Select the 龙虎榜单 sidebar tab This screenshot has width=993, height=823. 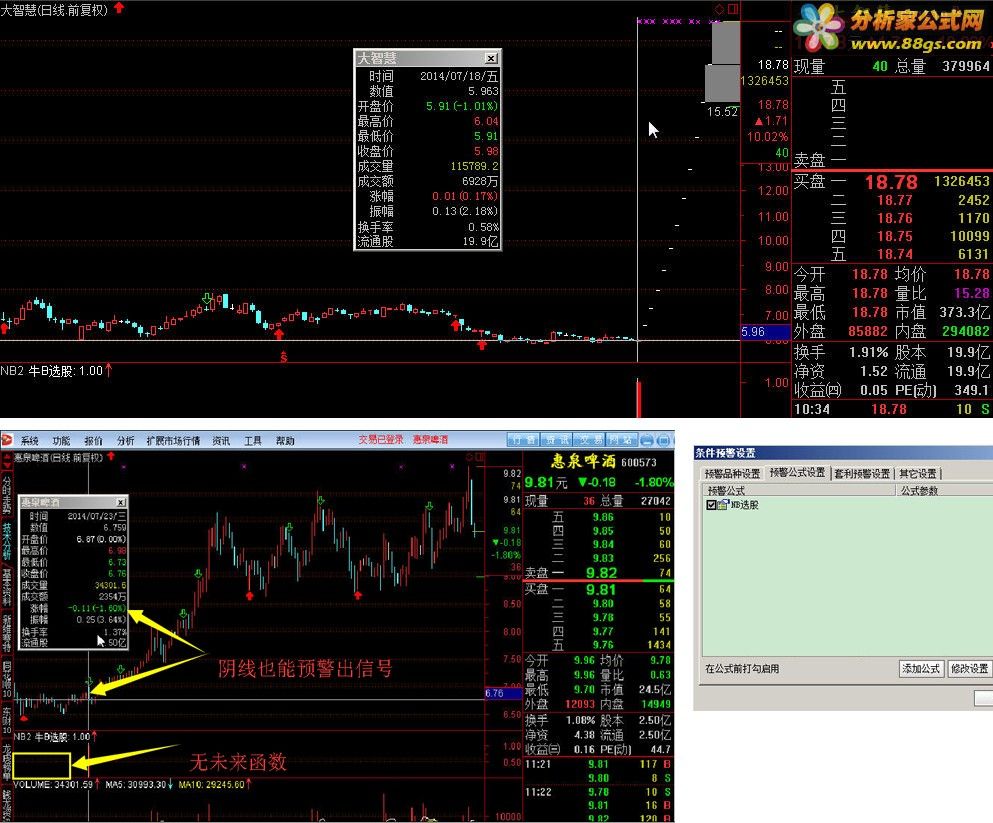pyautogui.click(x=6, y=762)
